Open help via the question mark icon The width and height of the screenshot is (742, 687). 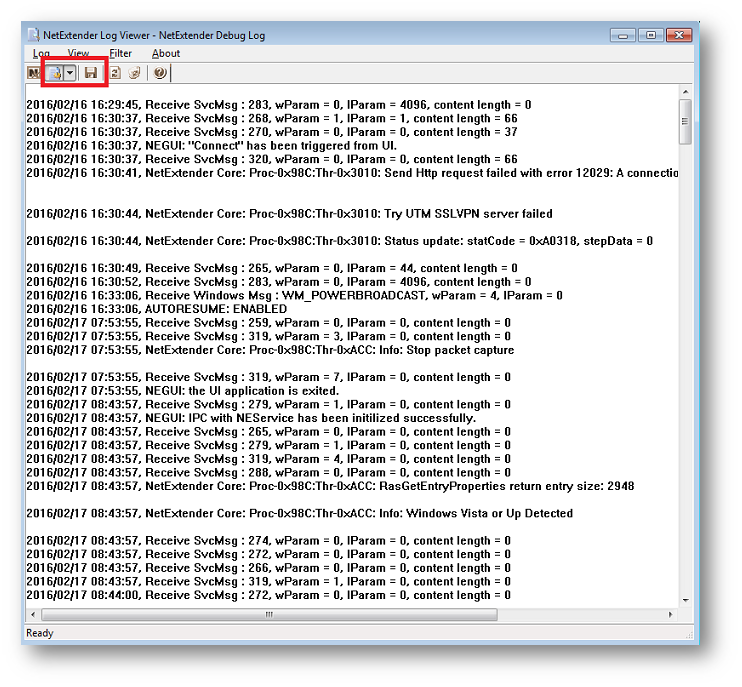[160, 73]
